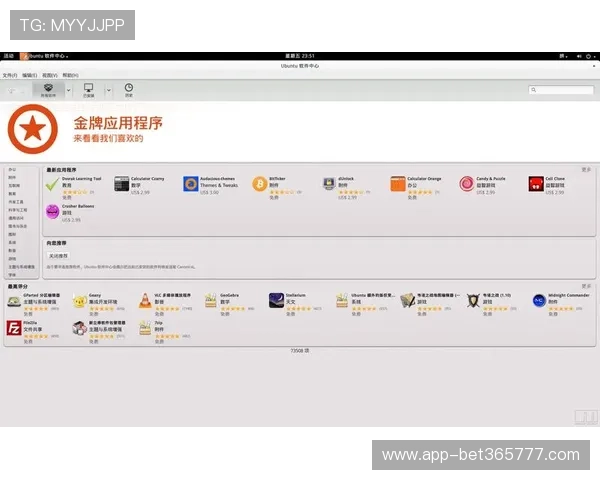Select the 开发工具 category in sidebar
Screen dimensions: 600x480
pos(16,202)
